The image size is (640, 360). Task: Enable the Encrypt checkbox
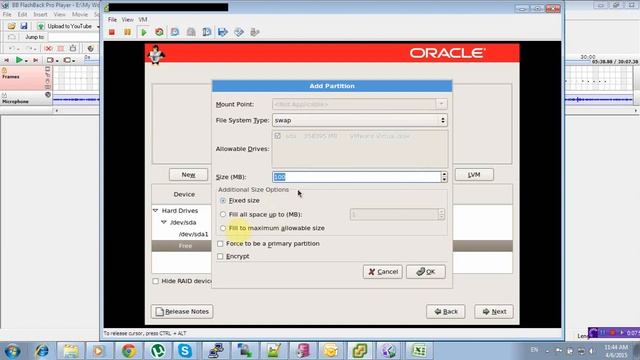pos(220,256)
